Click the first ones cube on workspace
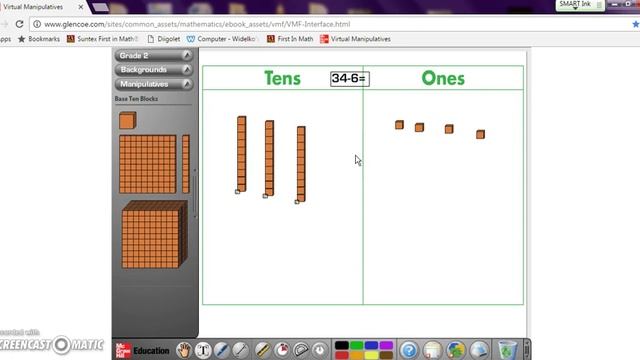Image resolution: width=640 pixels, height=360 pixels. pos(399,125)
